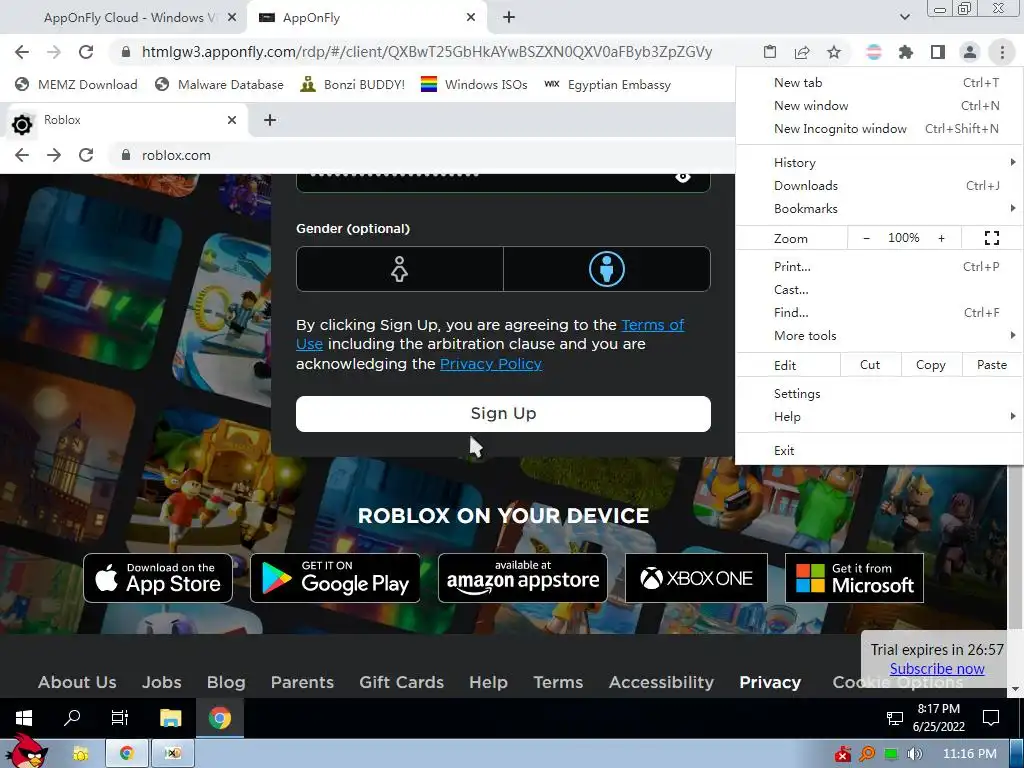Expand the More tools submenu
Image resolution: width=1024 pixels, height=768 pixels.
[x=879, y=336]
